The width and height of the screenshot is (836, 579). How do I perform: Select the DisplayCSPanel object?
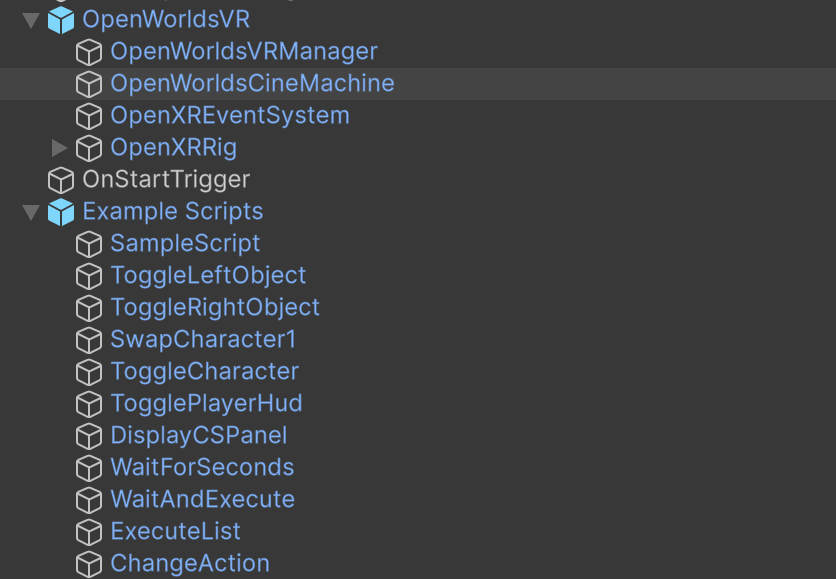pyautogui.click(x=199, y=436)
